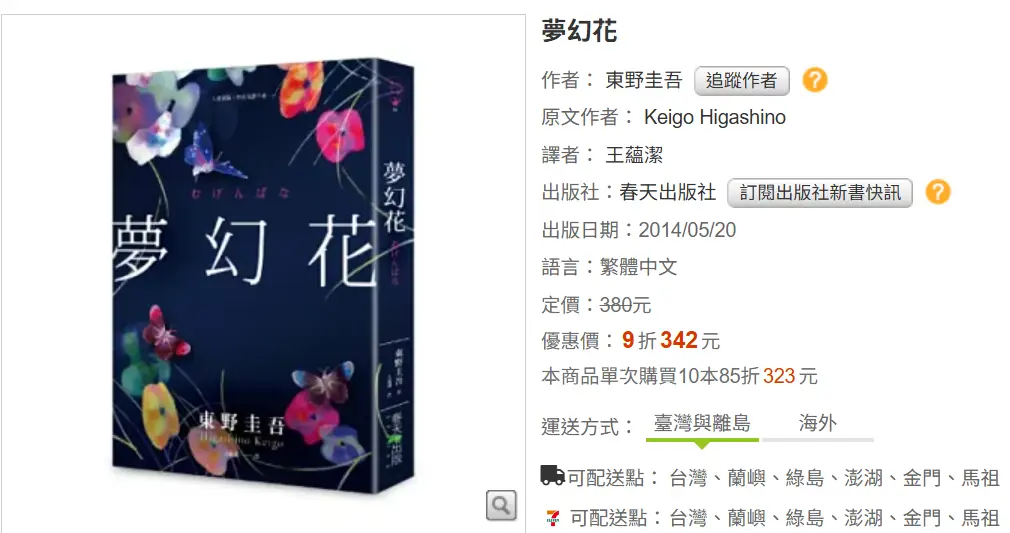Click the 夢幻花 book cover image
This screenshot has height=533, width=1010.
pos(263,276)
